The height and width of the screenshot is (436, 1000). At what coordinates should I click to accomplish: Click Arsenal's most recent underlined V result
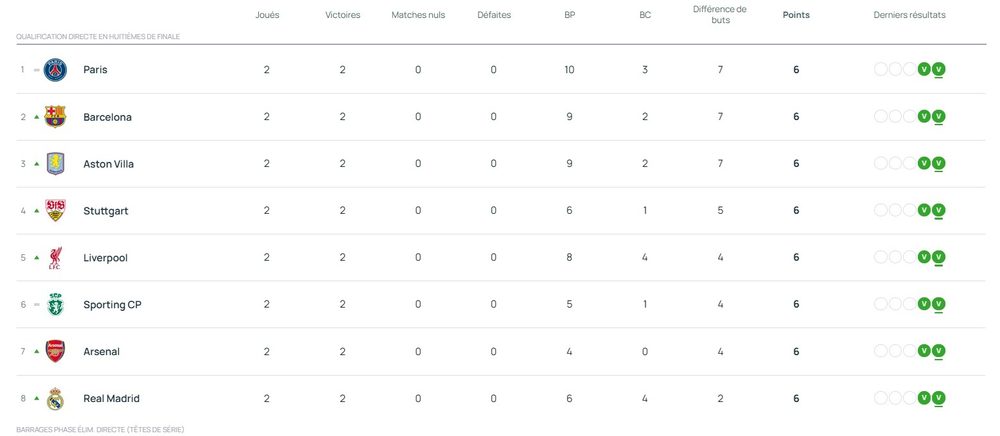click(938, 352)
